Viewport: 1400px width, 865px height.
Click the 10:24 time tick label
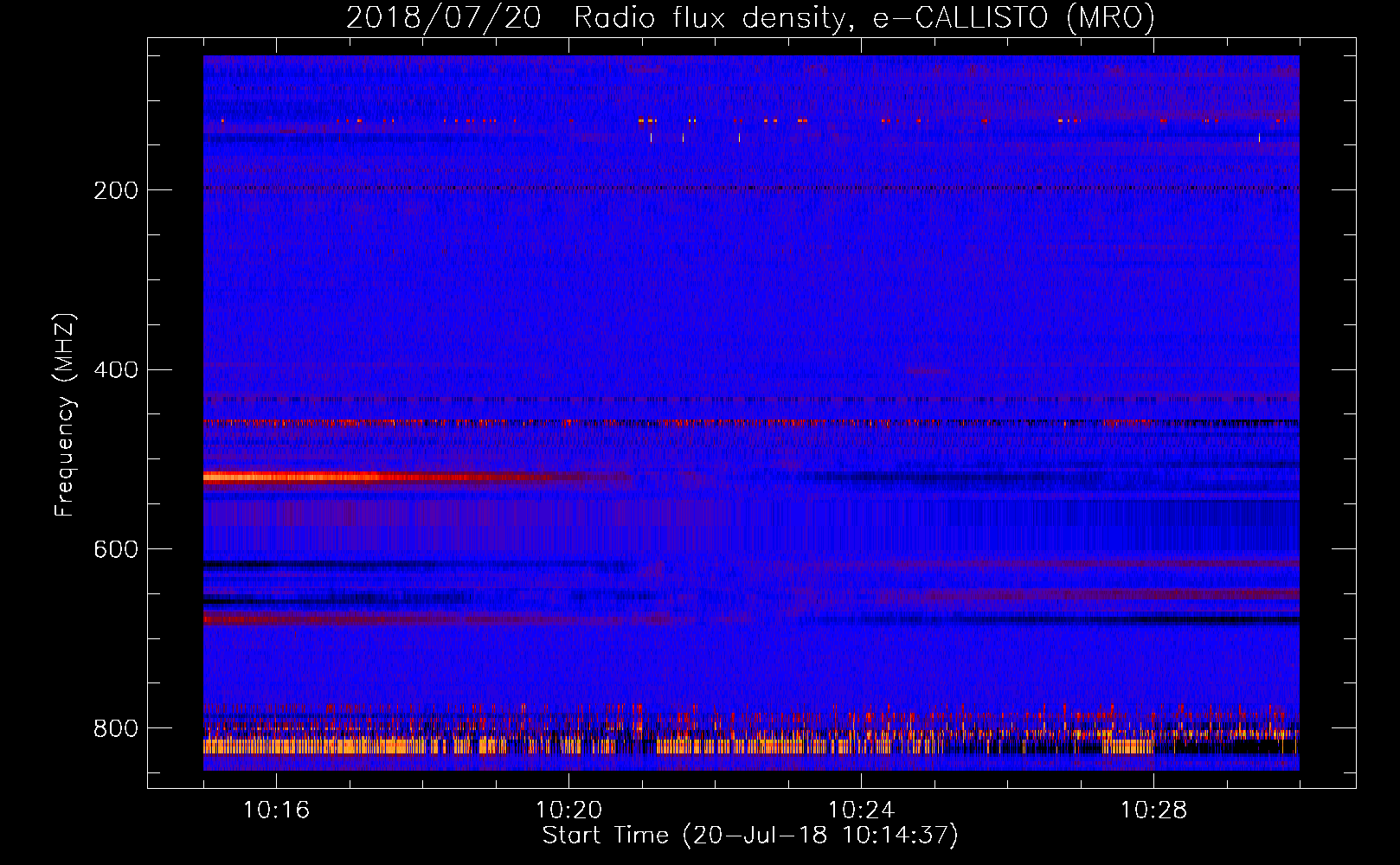click(861, 811)
